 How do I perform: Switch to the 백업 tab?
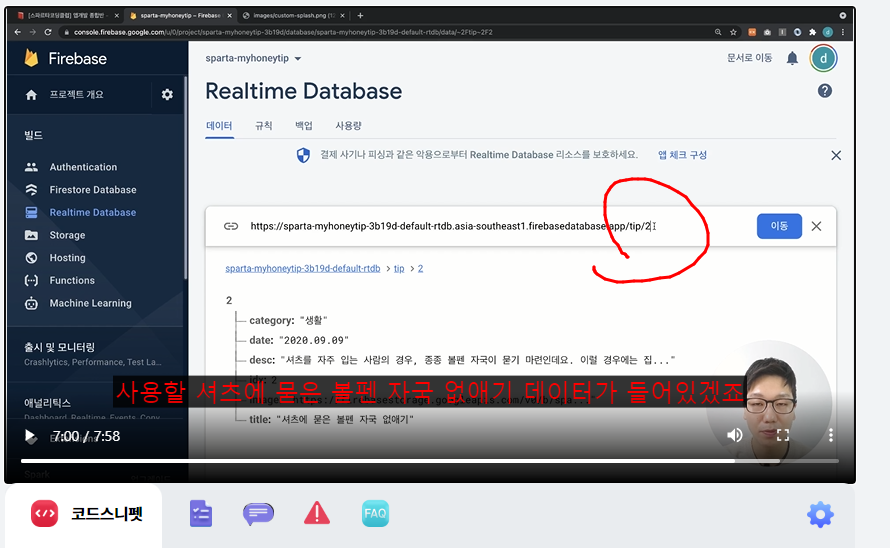[304, 126]
